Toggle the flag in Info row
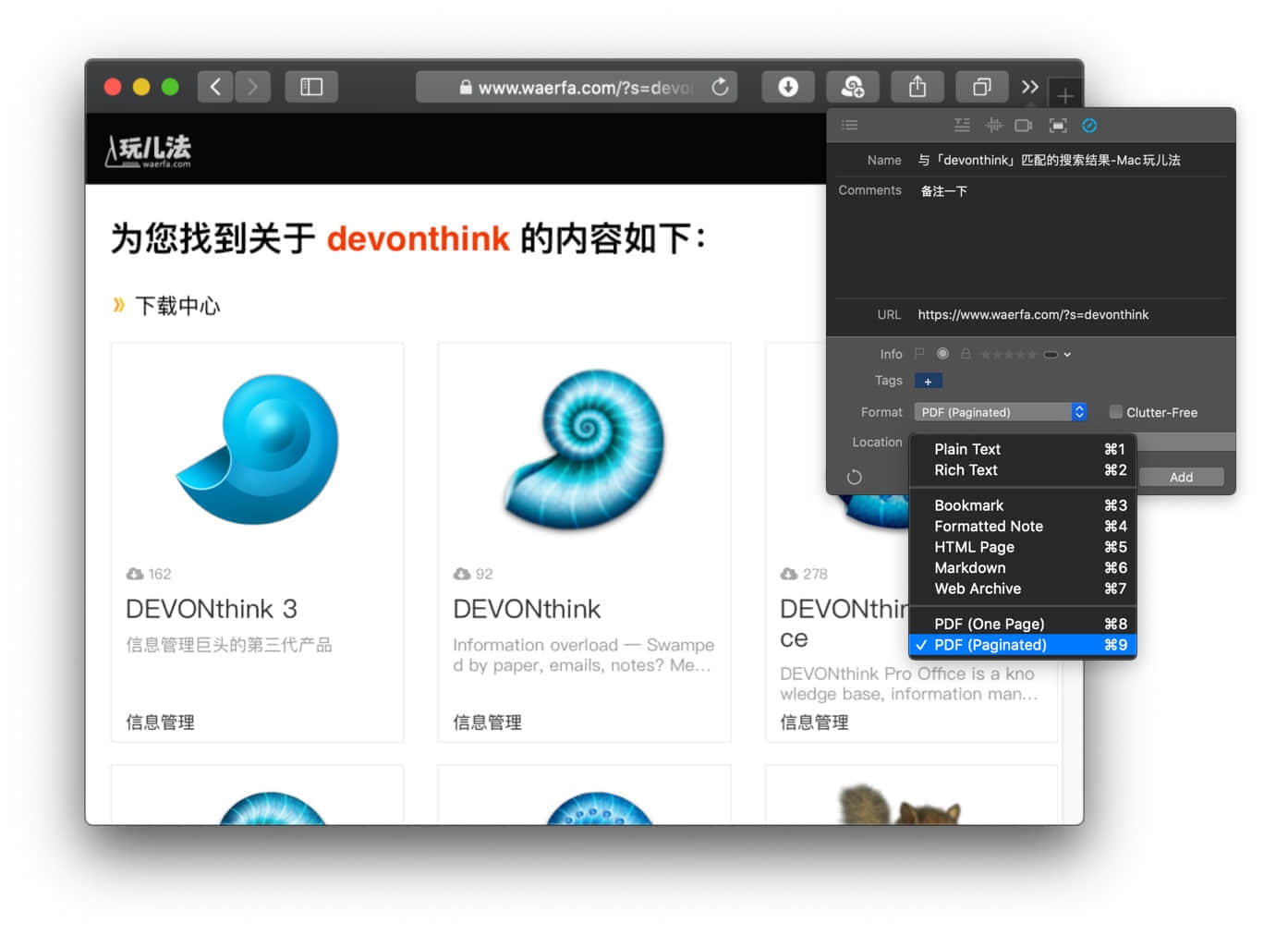This screenshot has height=935, width=1288. tap(919, 354)
